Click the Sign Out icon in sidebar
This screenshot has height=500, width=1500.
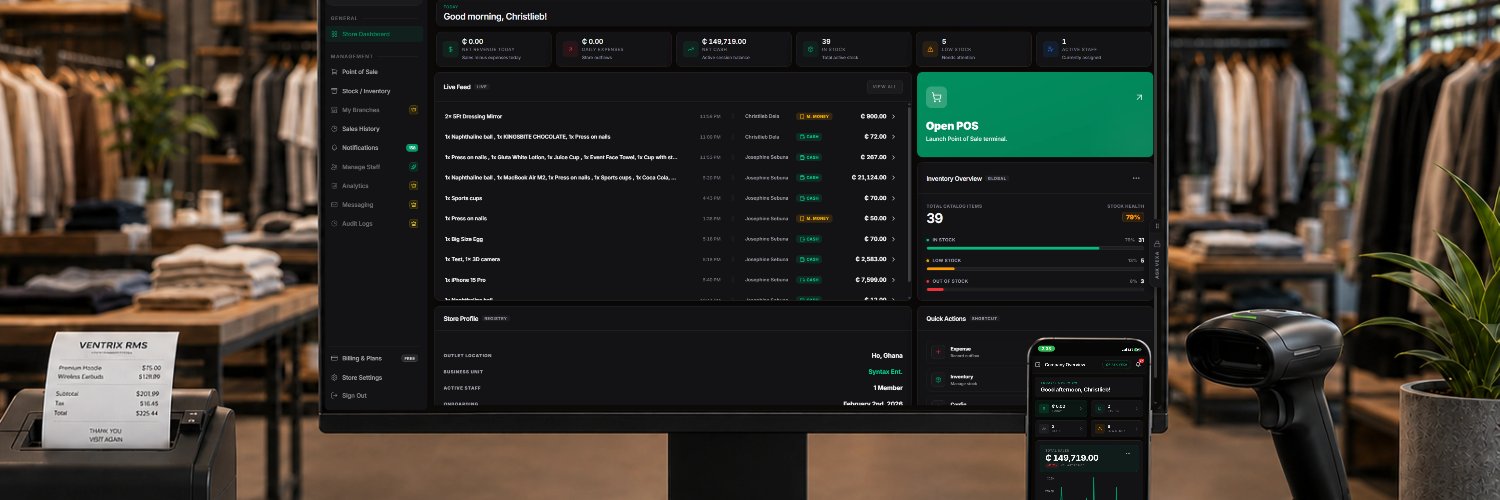click(x=334, y=396)
